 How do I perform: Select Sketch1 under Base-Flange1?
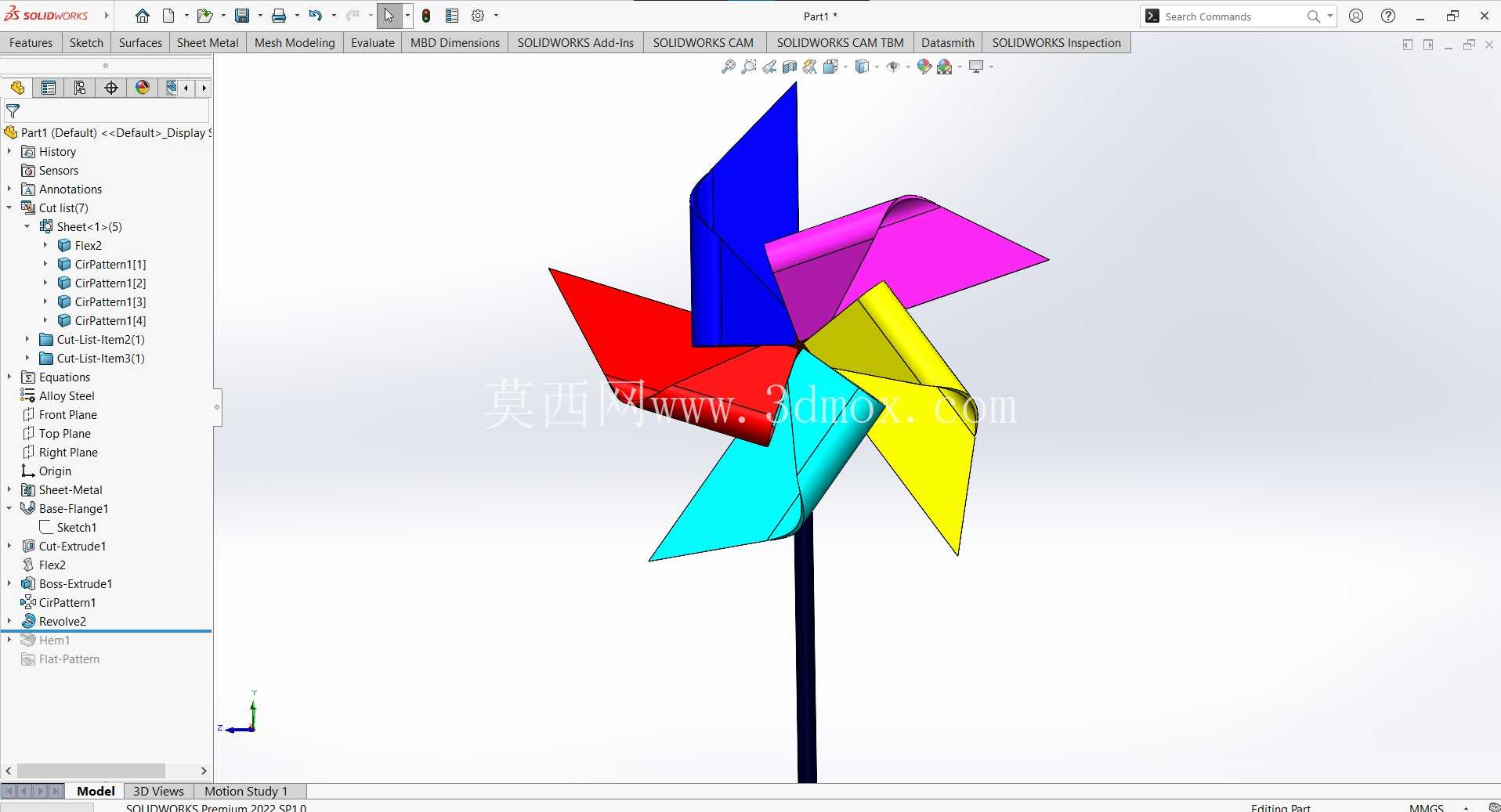click(77, 527)
